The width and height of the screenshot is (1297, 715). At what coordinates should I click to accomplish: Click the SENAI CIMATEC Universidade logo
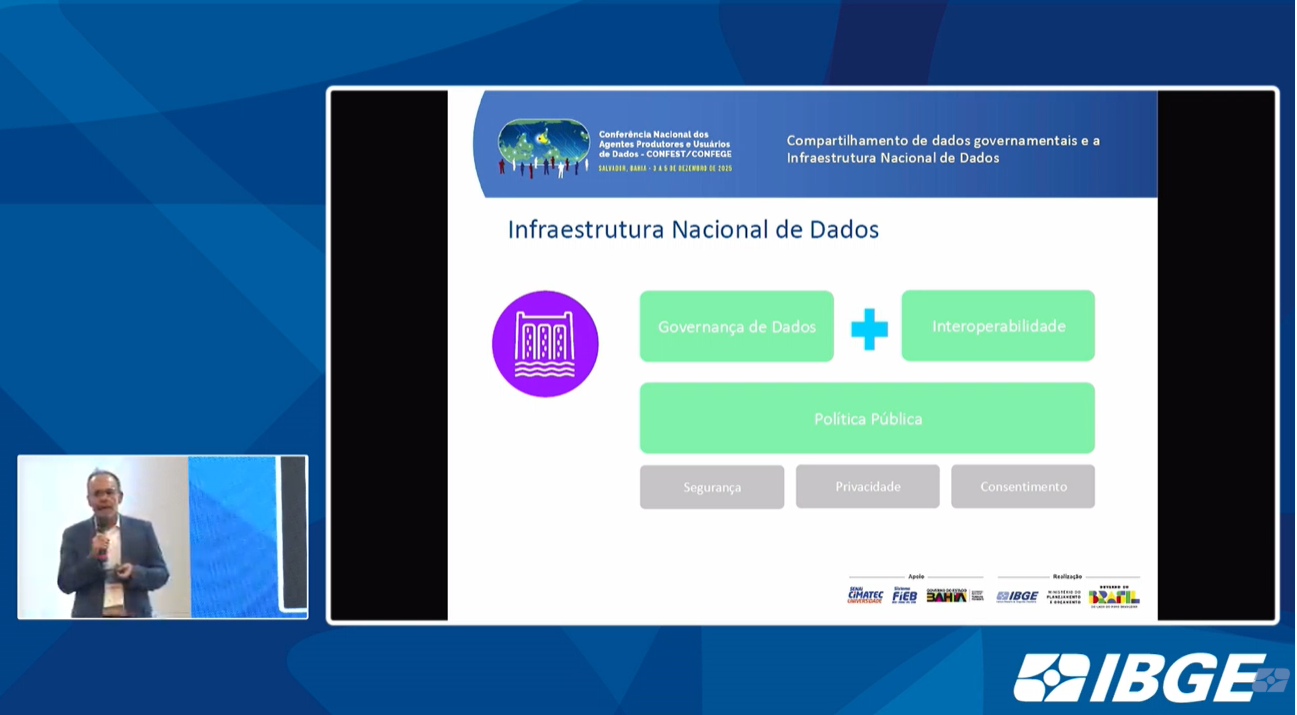pyautogui.click(x=865, y=596)
